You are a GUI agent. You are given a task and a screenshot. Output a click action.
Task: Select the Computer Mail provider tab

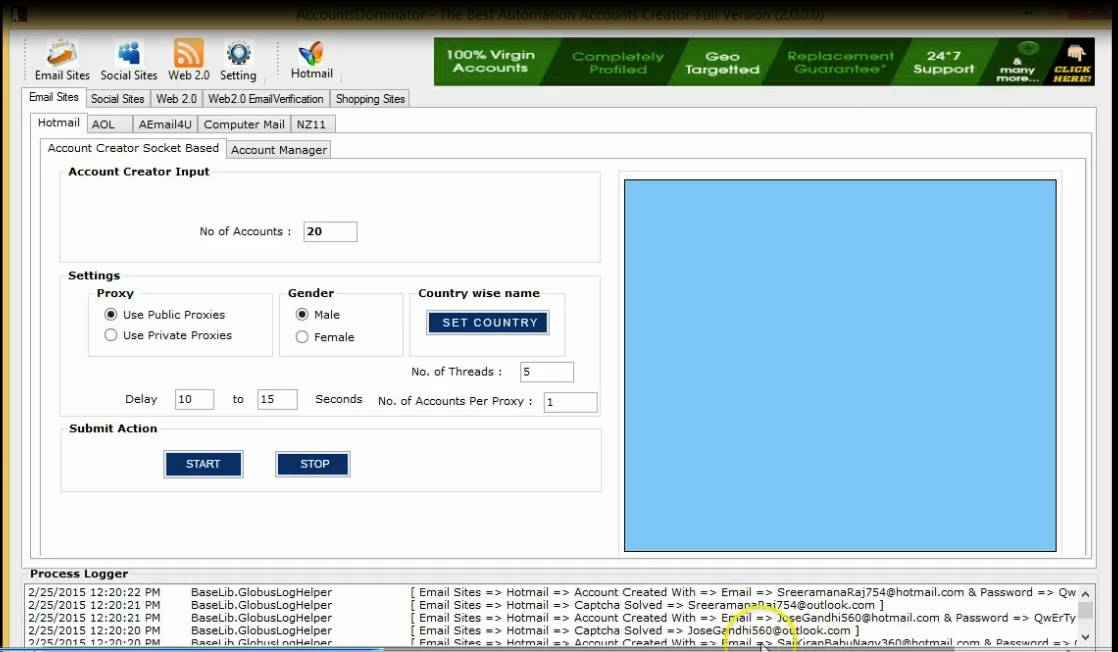244,125
